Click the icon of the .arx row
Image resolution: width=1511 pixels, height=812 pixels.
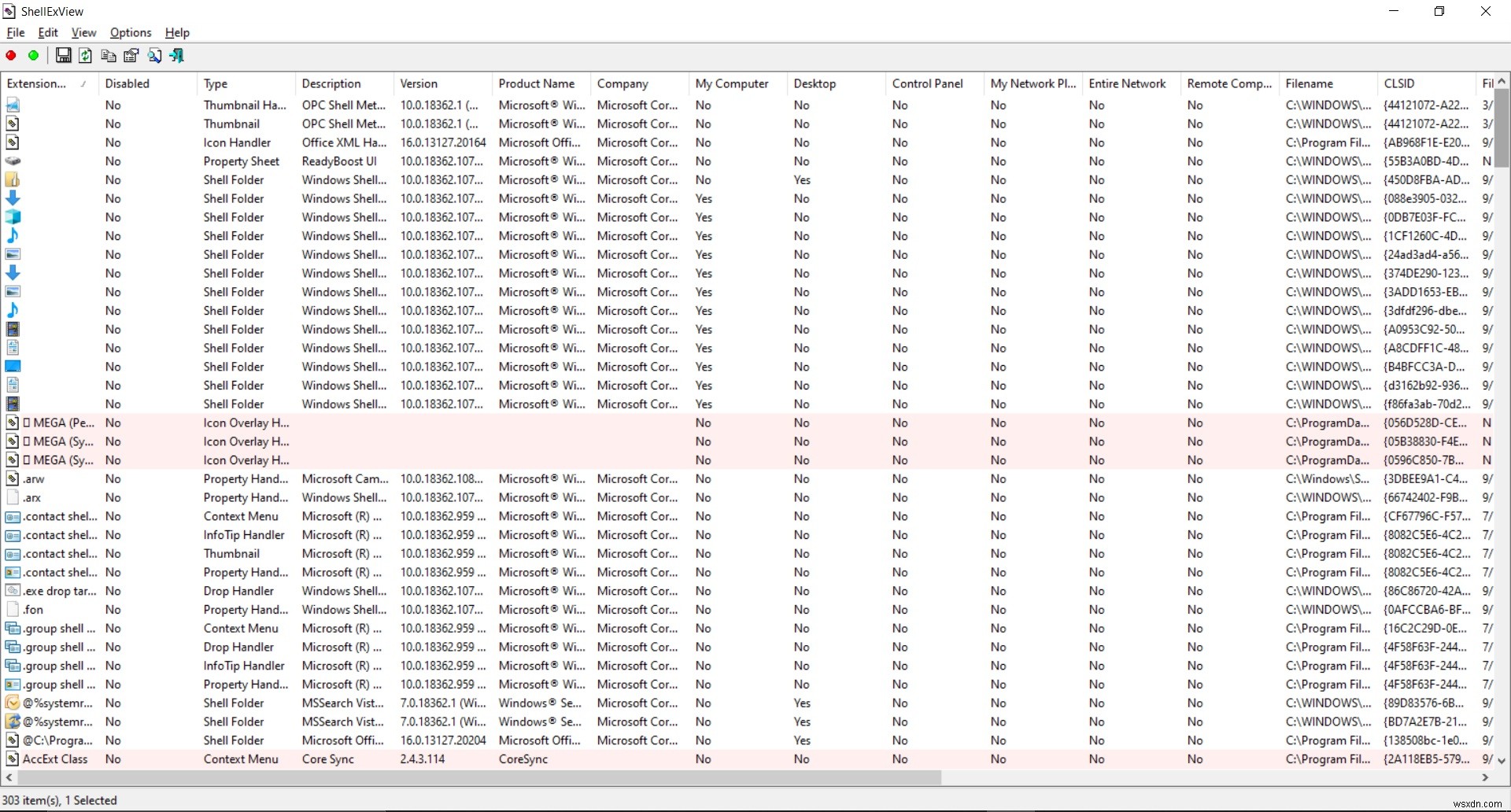[13, 498]
